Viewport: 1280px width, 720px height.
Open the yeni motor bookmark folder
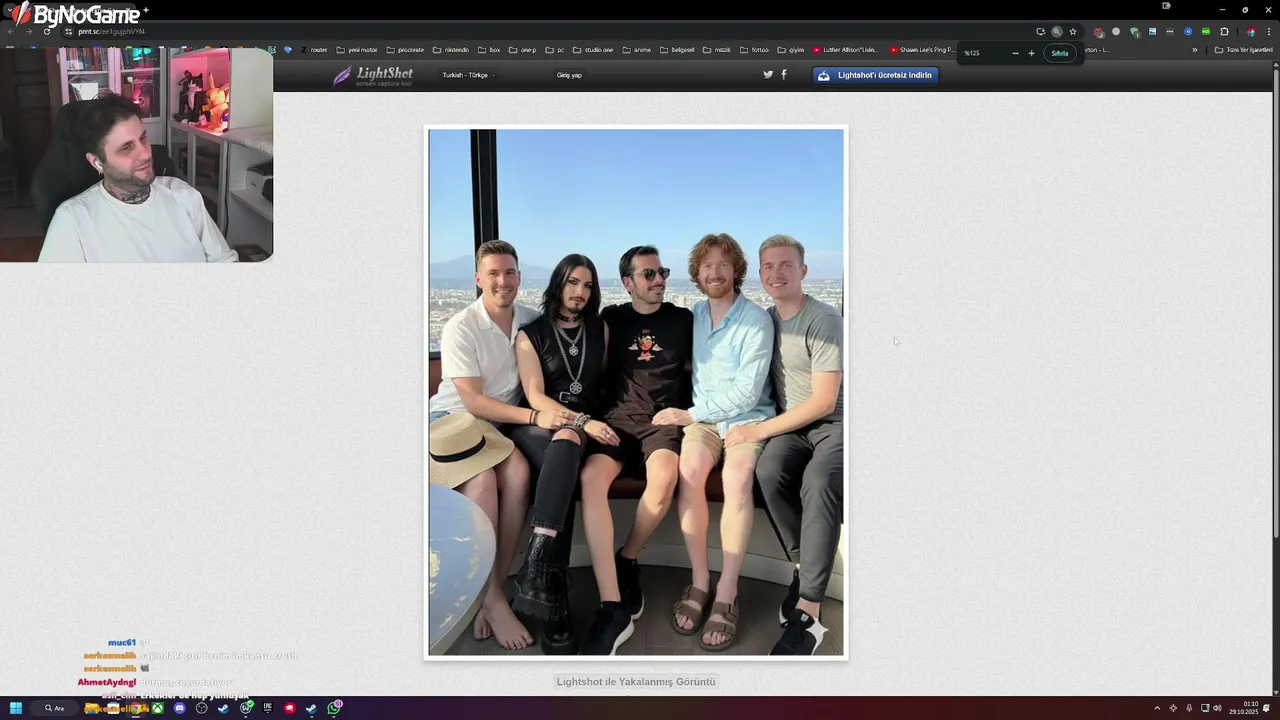click(x=357, y=50)
